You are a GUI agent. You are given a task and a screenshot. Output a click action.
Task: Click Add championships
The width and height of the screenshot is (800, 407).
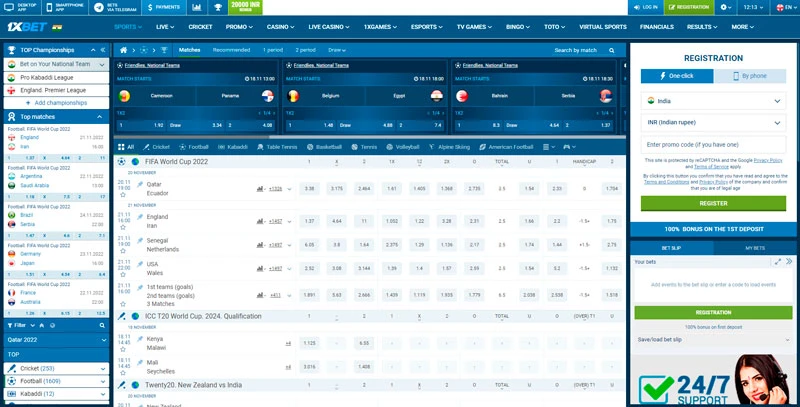(57, 103)
